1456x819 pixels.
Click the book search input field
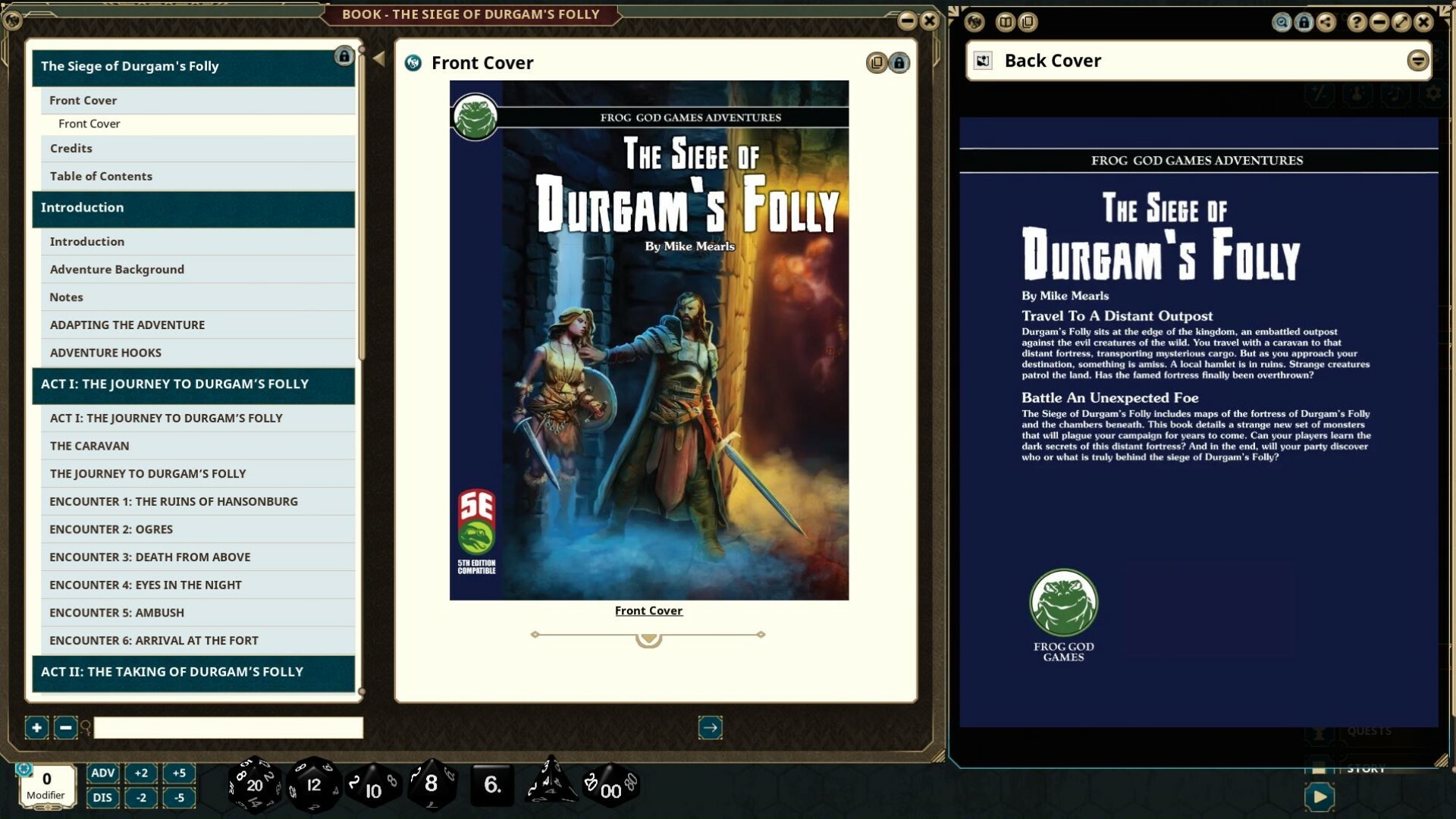(227, 728)
